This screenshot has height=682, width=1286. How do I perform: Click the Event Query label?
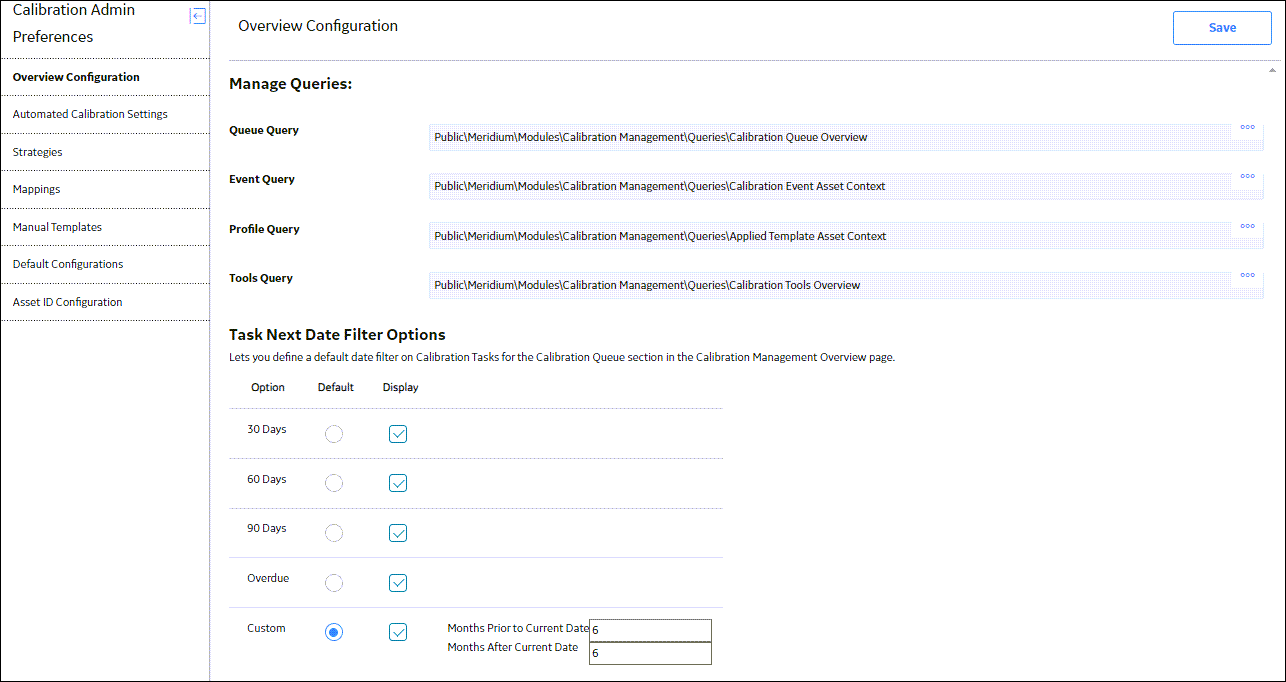click(262, 179)
